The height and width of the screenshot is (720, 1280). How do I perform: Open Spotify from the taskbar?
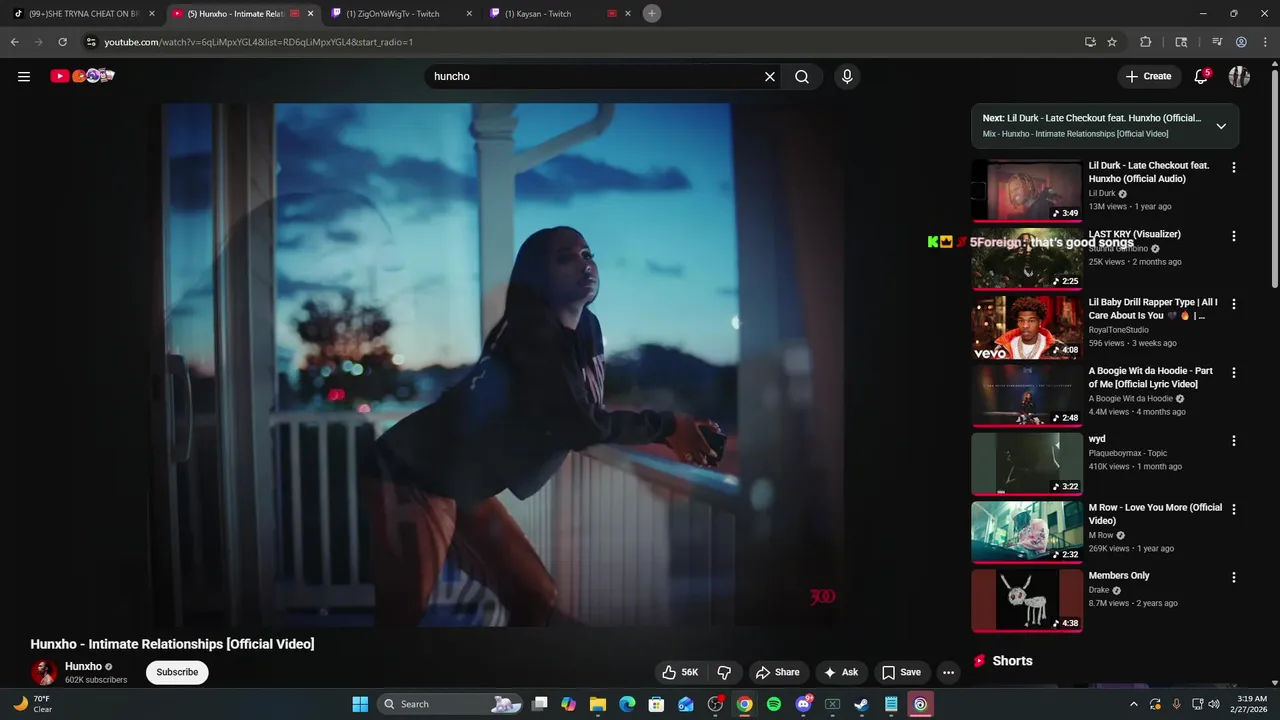774,704
